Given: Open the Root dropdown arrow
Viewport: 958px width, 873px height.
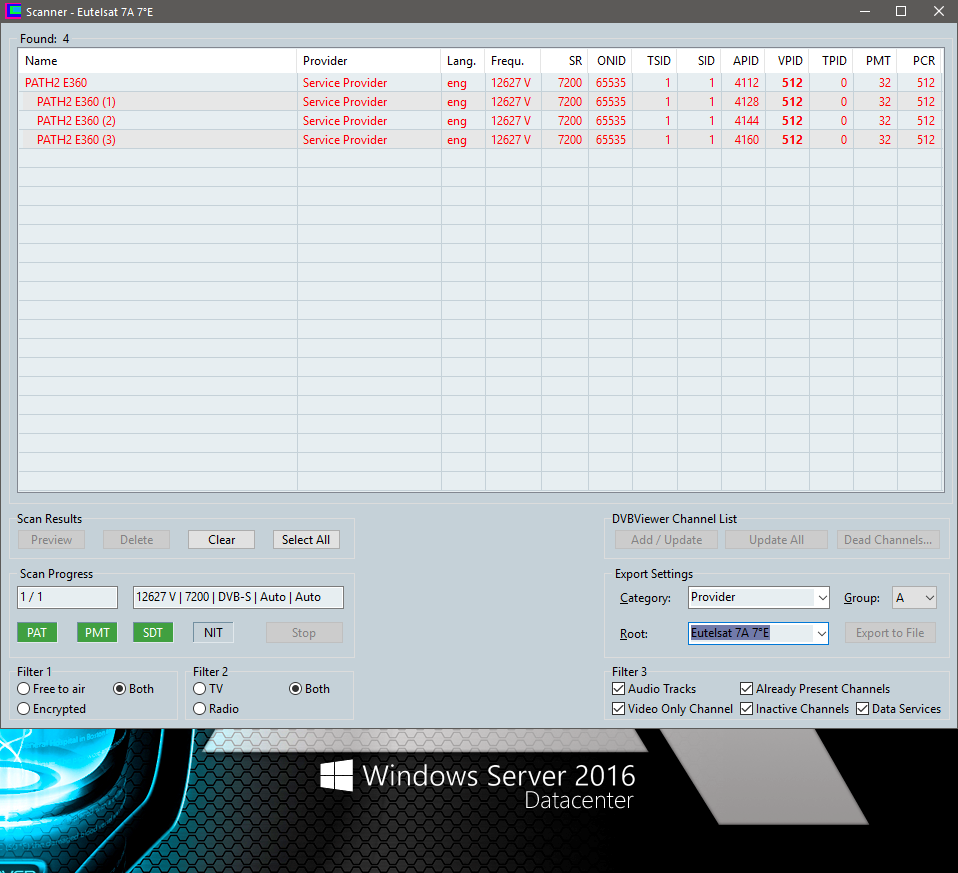Looking at the screenshot, I should (x=821, y=634).
